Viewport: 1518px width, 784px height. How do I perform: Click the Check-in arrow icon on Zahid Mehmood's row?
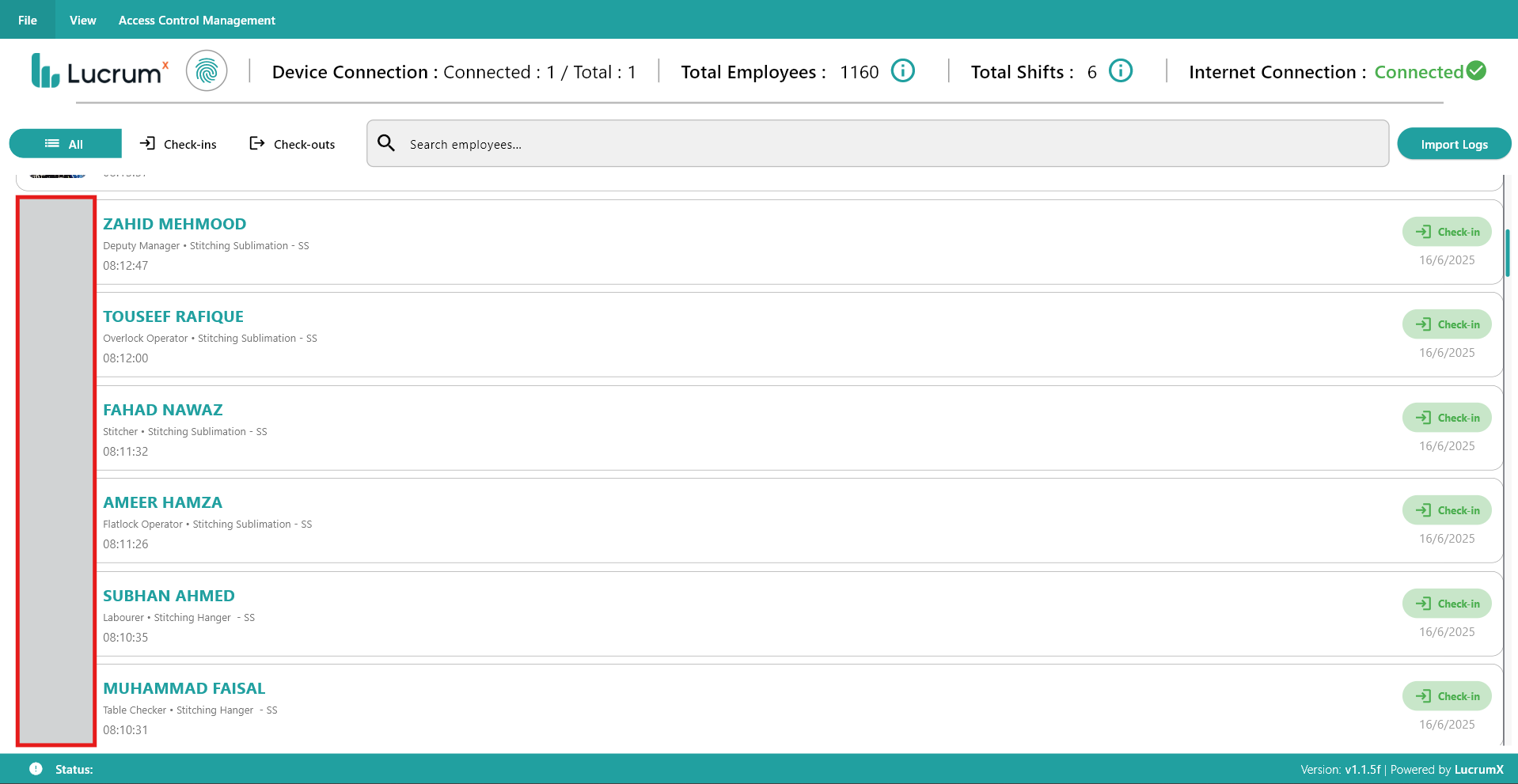(1424, 231)
